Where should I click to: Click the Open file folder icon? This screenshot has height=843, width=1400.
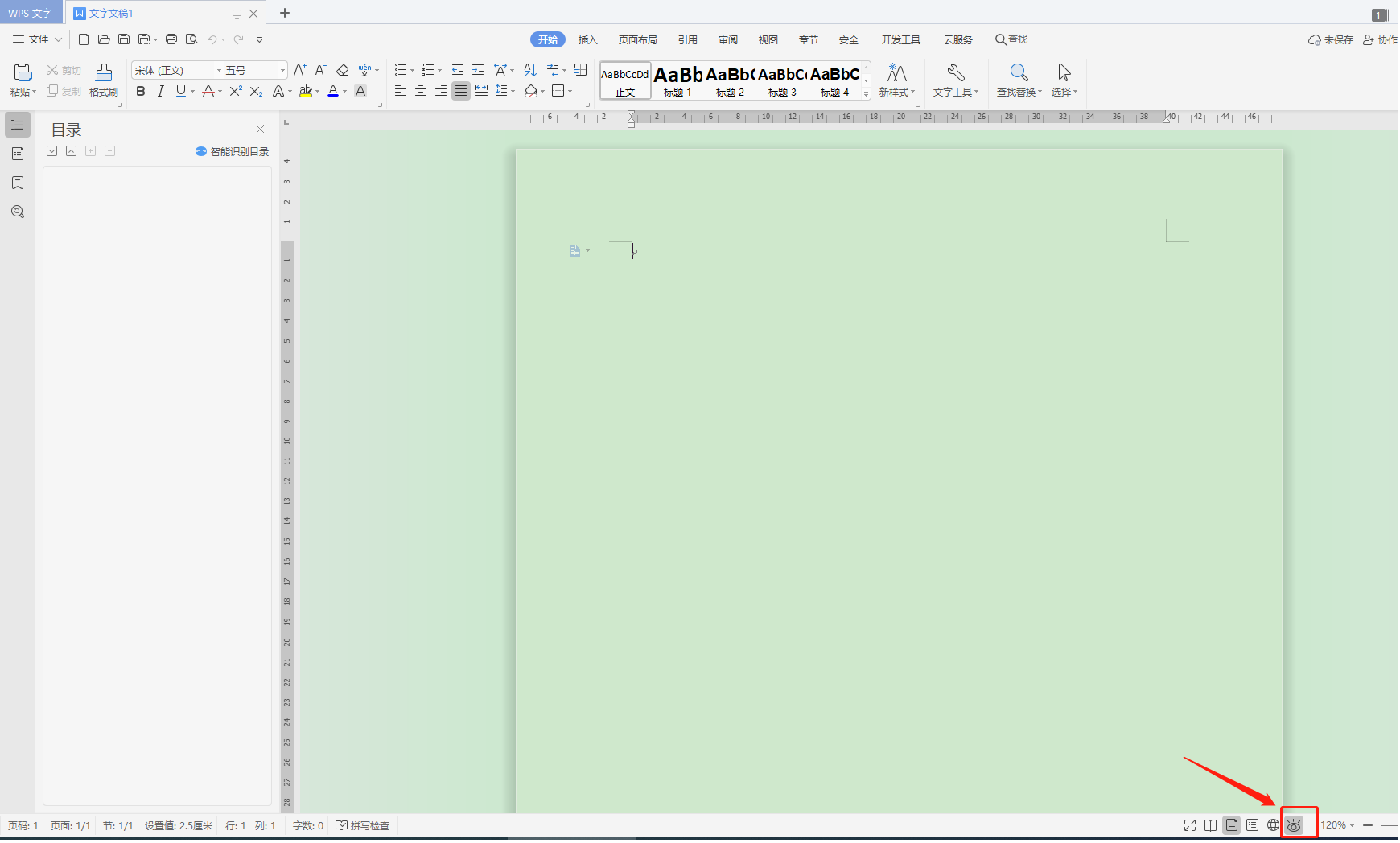pos(104,39)
